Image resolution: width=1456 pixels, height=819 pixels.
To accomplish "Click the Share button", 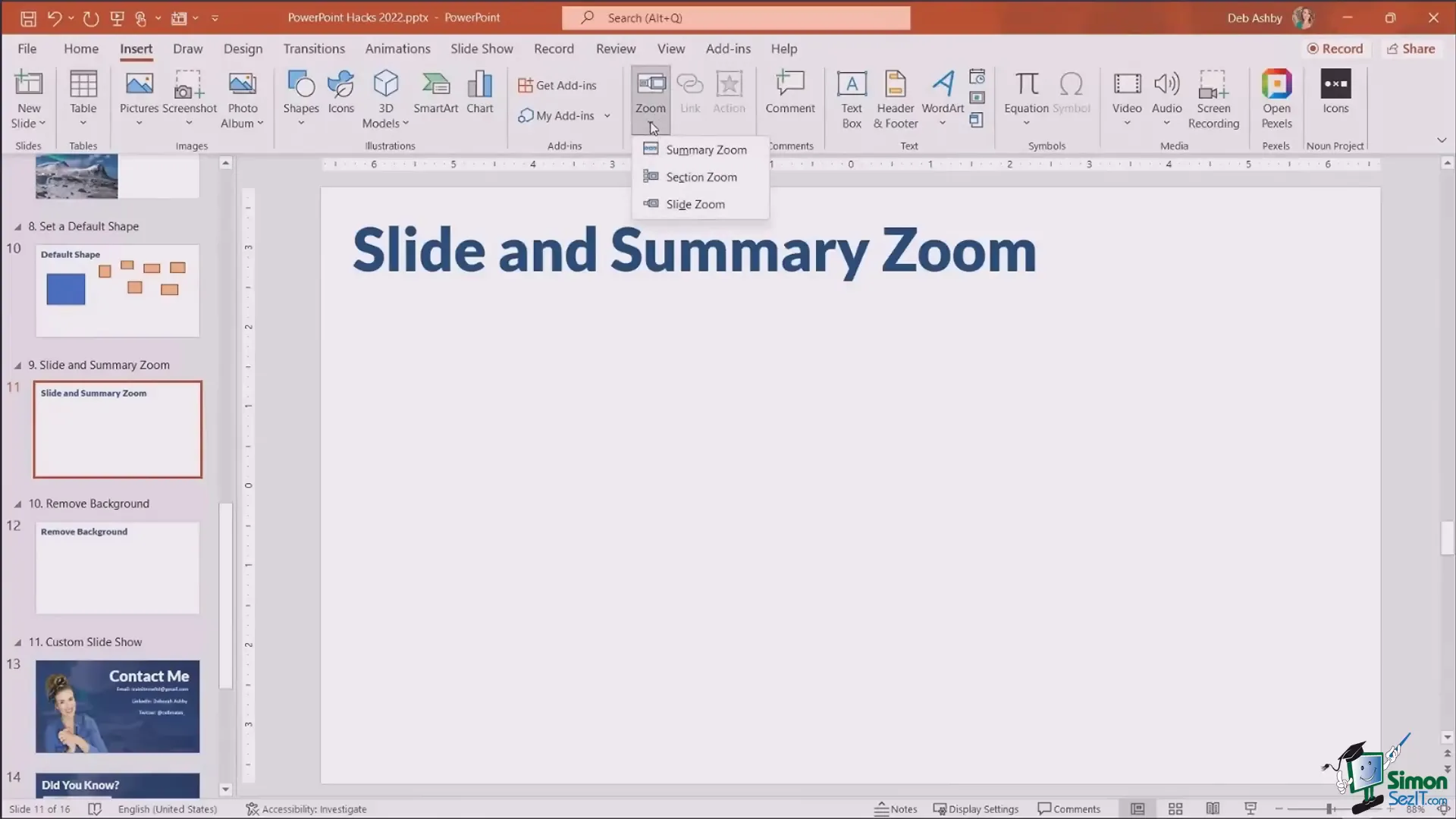I will click(1410, 49).
